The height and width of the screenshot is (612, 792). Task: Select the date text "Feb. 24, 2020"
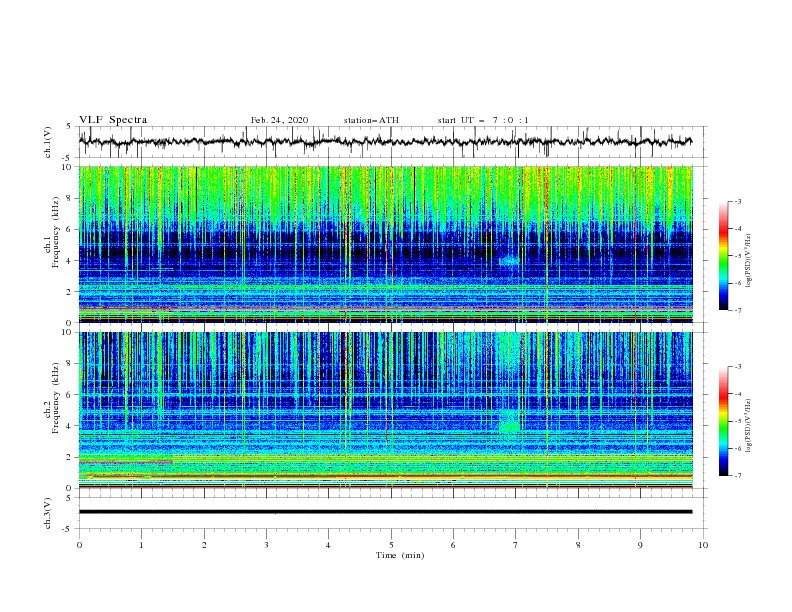click(x=279, y=120)
